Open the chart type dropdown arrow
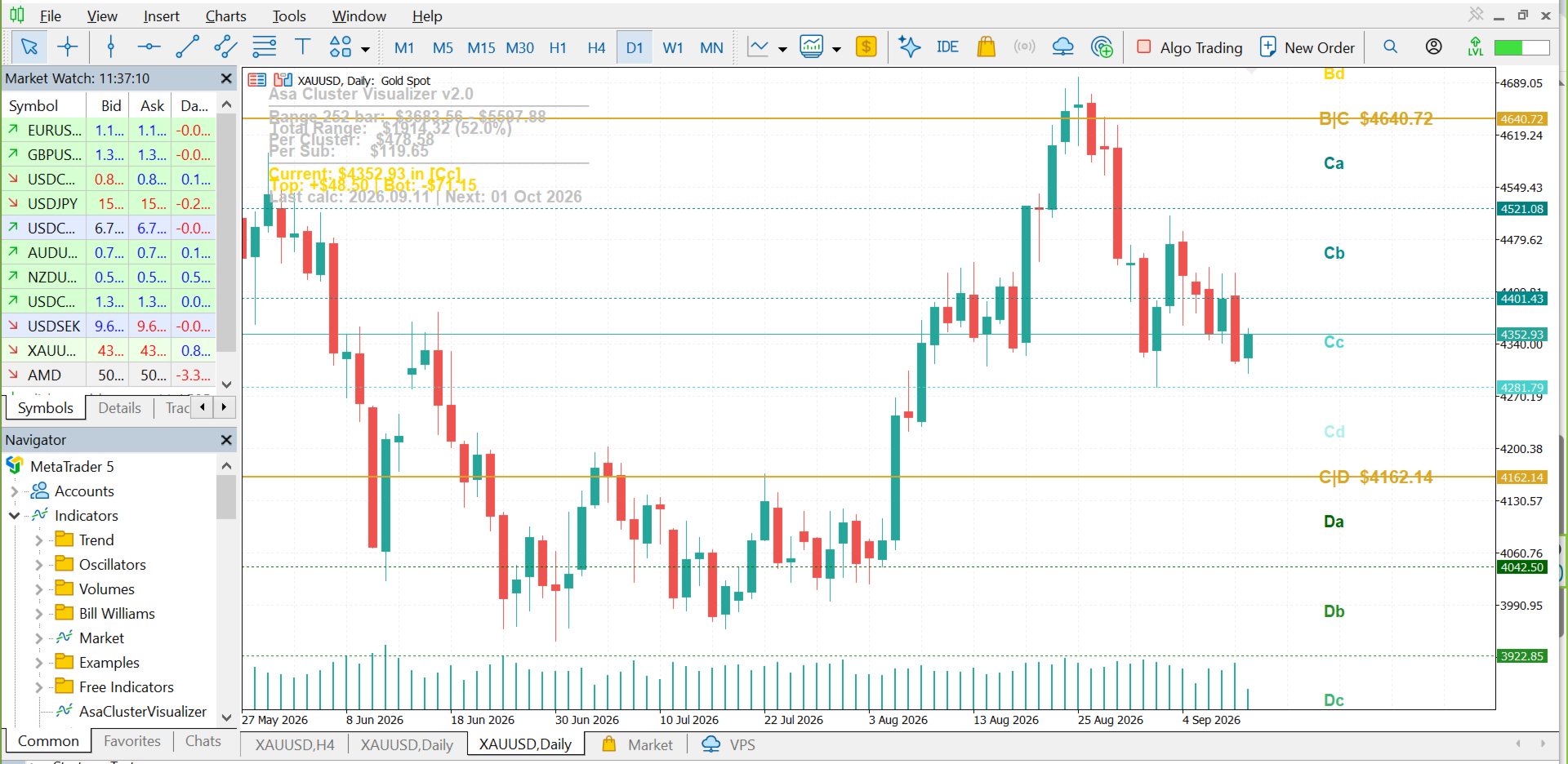The width and height of the screenshot is (1568, 764). coord(782,49)
